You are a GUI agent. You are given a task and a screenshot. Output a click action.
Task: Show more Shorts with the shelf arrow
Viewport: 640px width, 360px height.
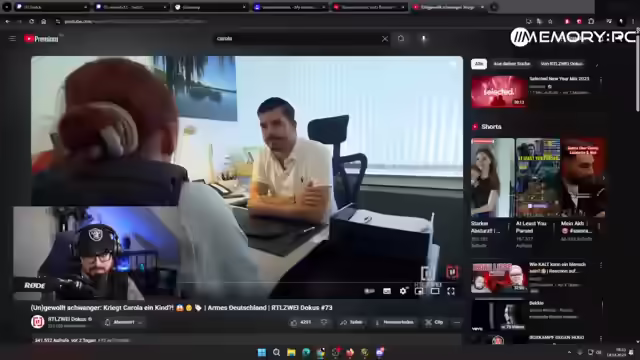[x=603, y=178]
